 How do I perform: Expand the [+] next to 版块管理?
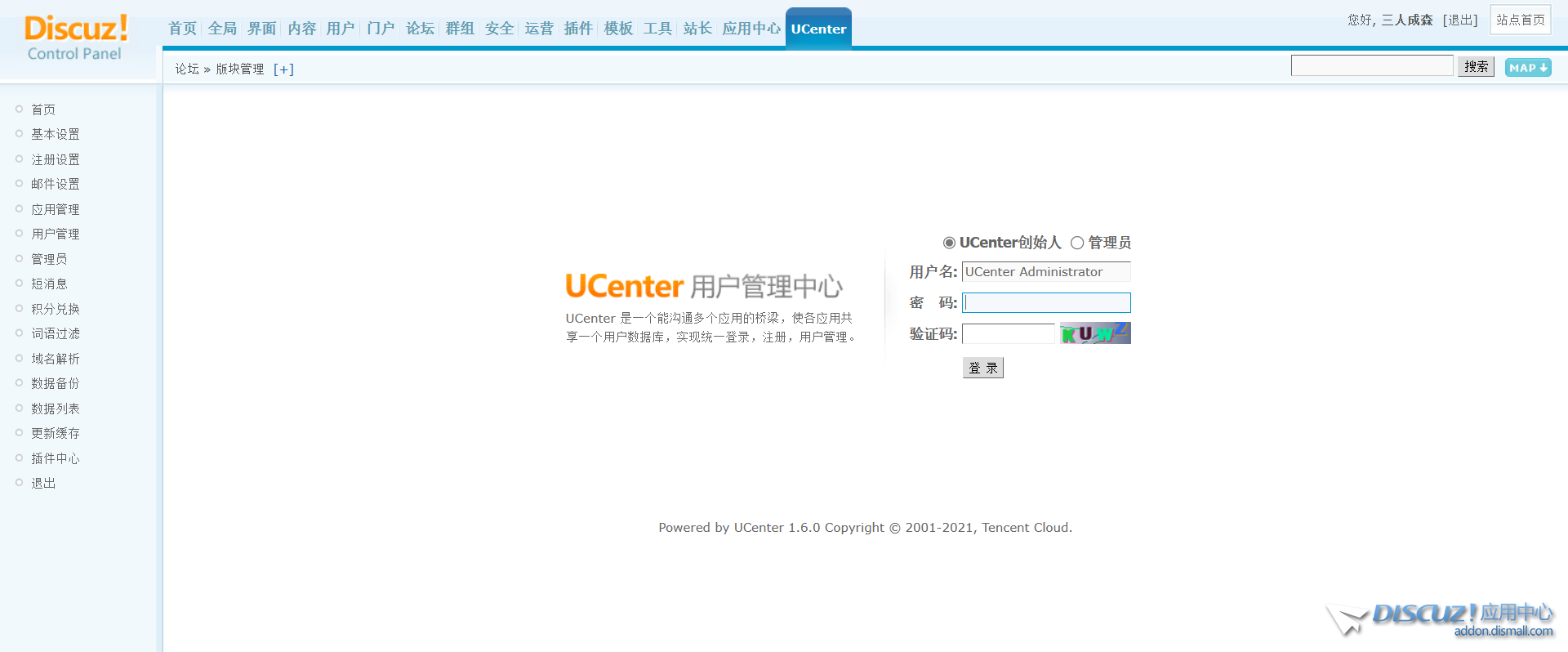pos(283,69)
